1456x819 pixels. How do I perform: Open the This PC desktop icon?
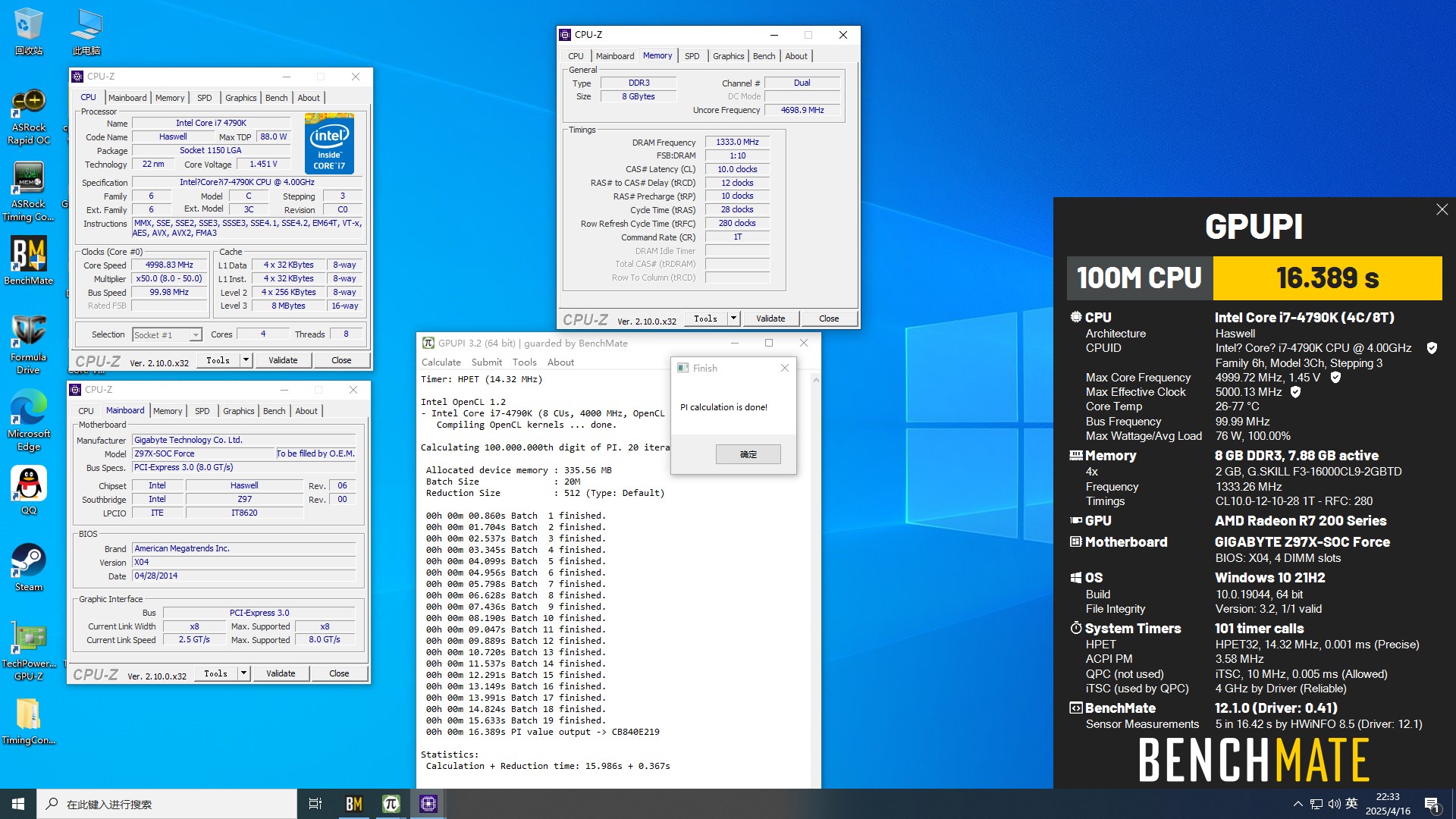tap(86, 32)
